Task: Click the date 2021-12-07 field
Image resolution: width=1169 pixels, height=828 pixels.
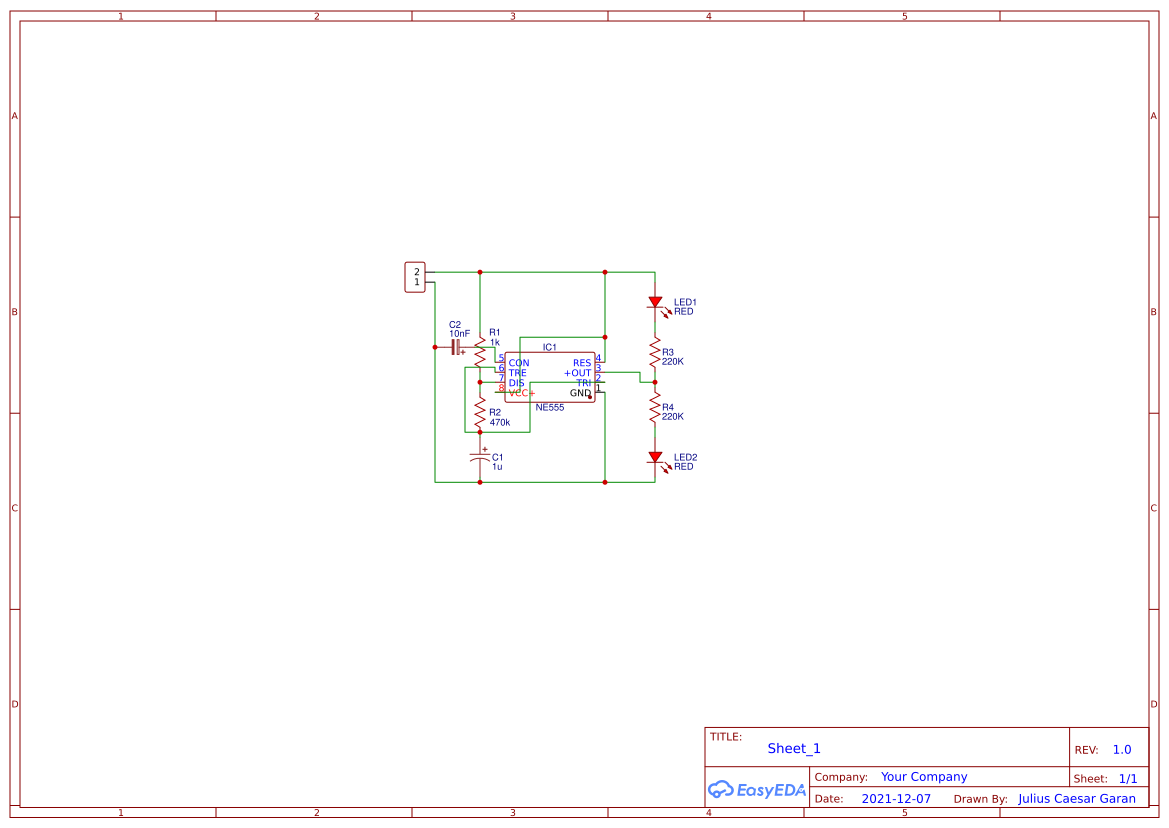Action: pyautogui.click(x=897, y=798)
